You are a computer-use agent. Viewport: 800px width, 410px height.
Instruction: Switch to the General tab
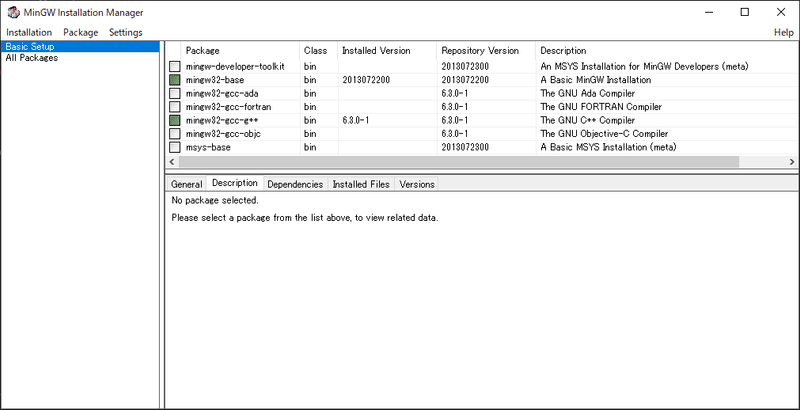(186, 184)
